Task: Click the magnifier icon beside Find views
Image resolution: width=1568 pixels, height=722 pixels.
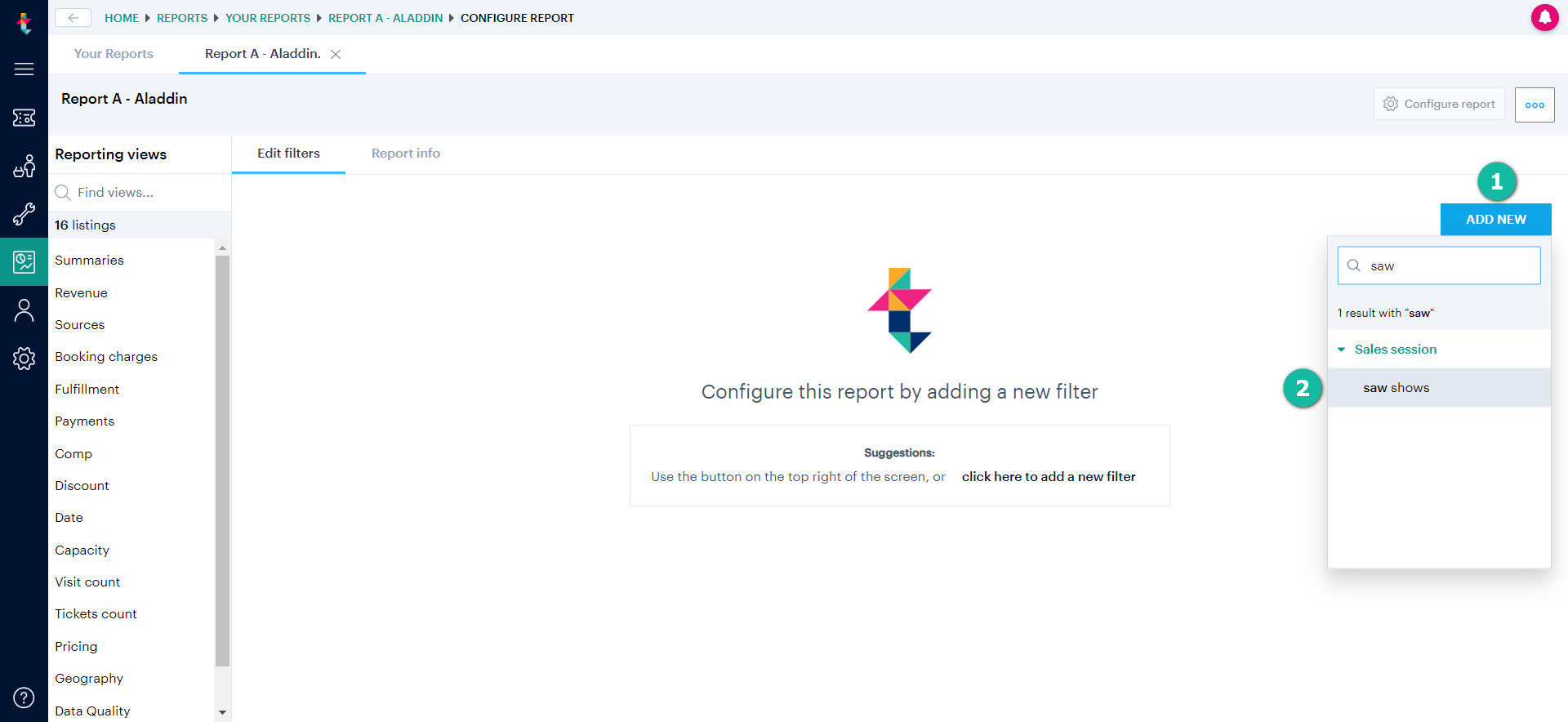Action: [x=63, y=193]
